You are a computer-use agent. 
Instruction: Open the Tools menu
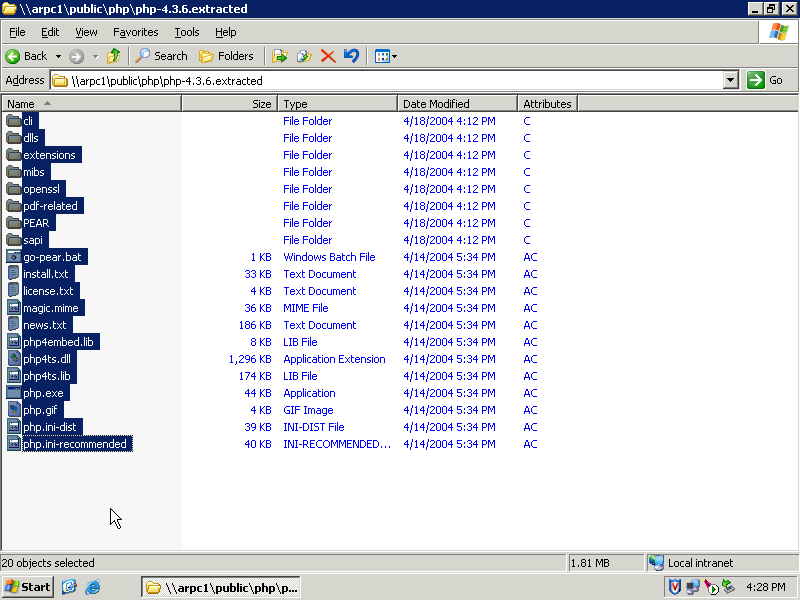(x=187, y=32)
